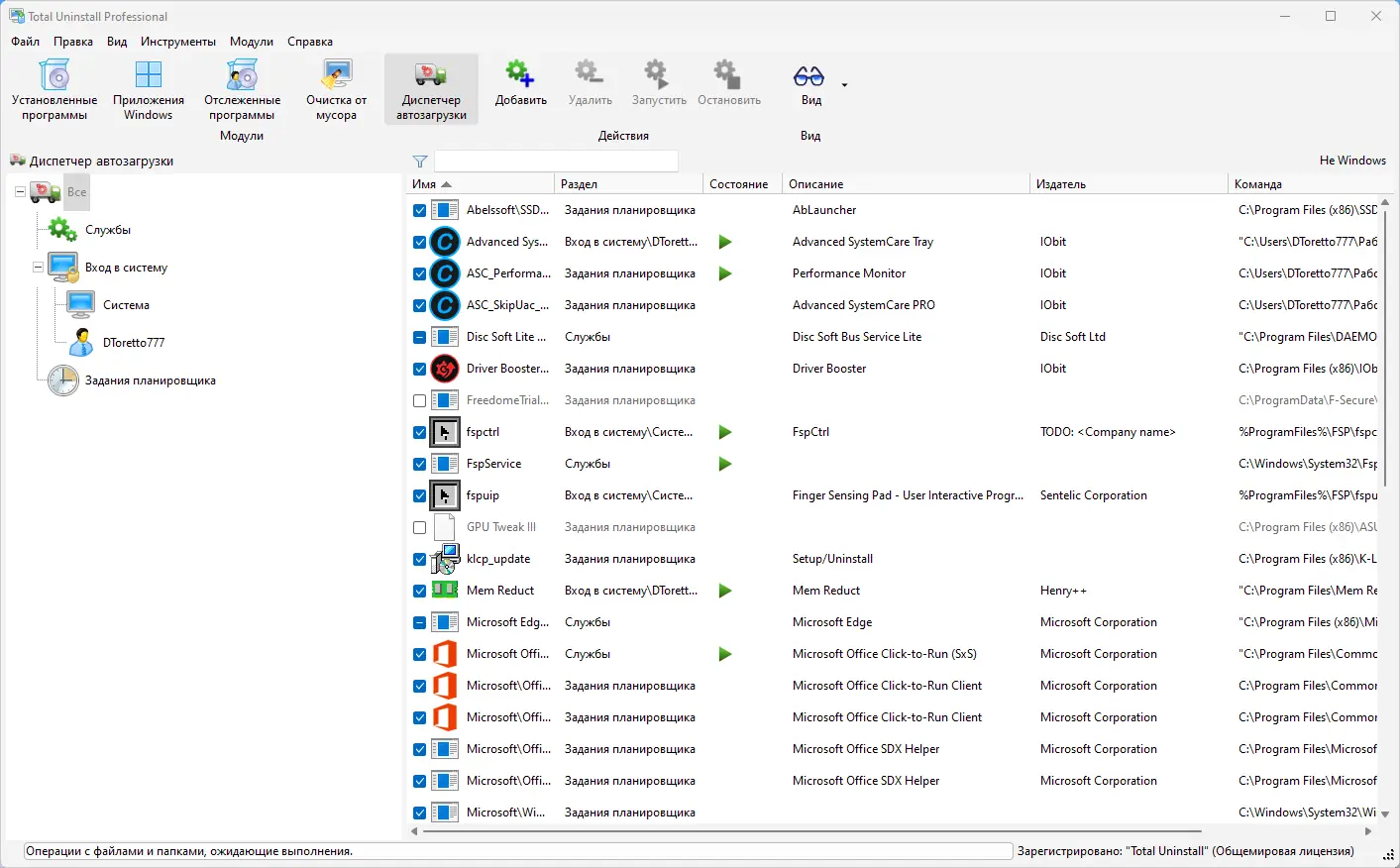Click the filter search input field
The image size is (1400, 868).
coord(556,162)
